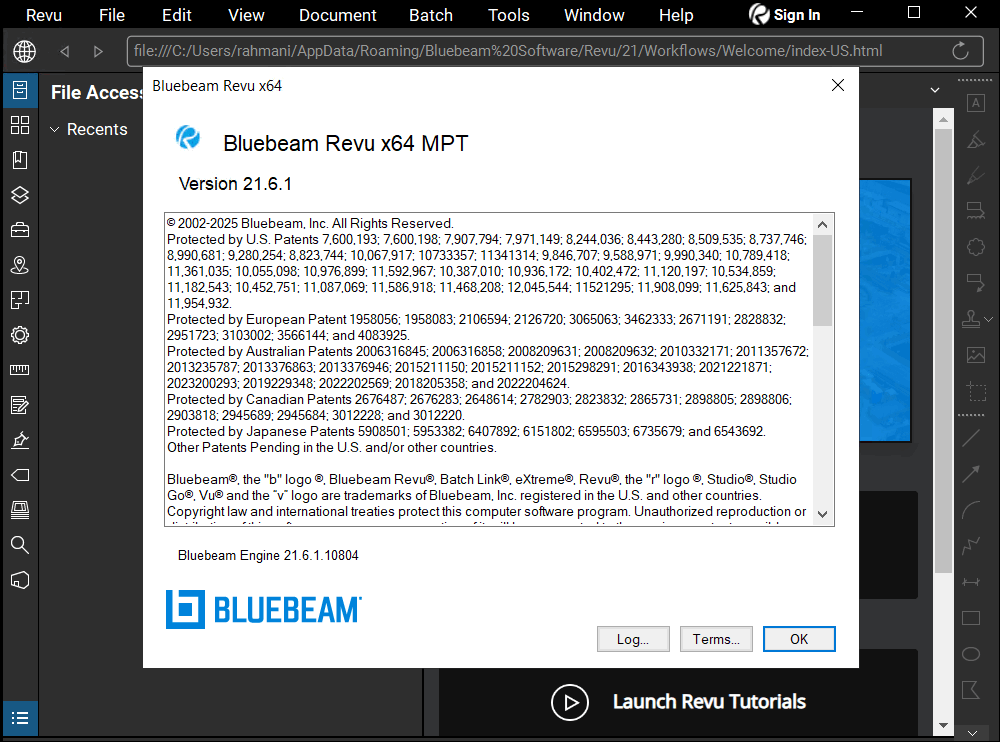
Task: Open the Measurements ruler panel icon
Action: tap(20, 370)
